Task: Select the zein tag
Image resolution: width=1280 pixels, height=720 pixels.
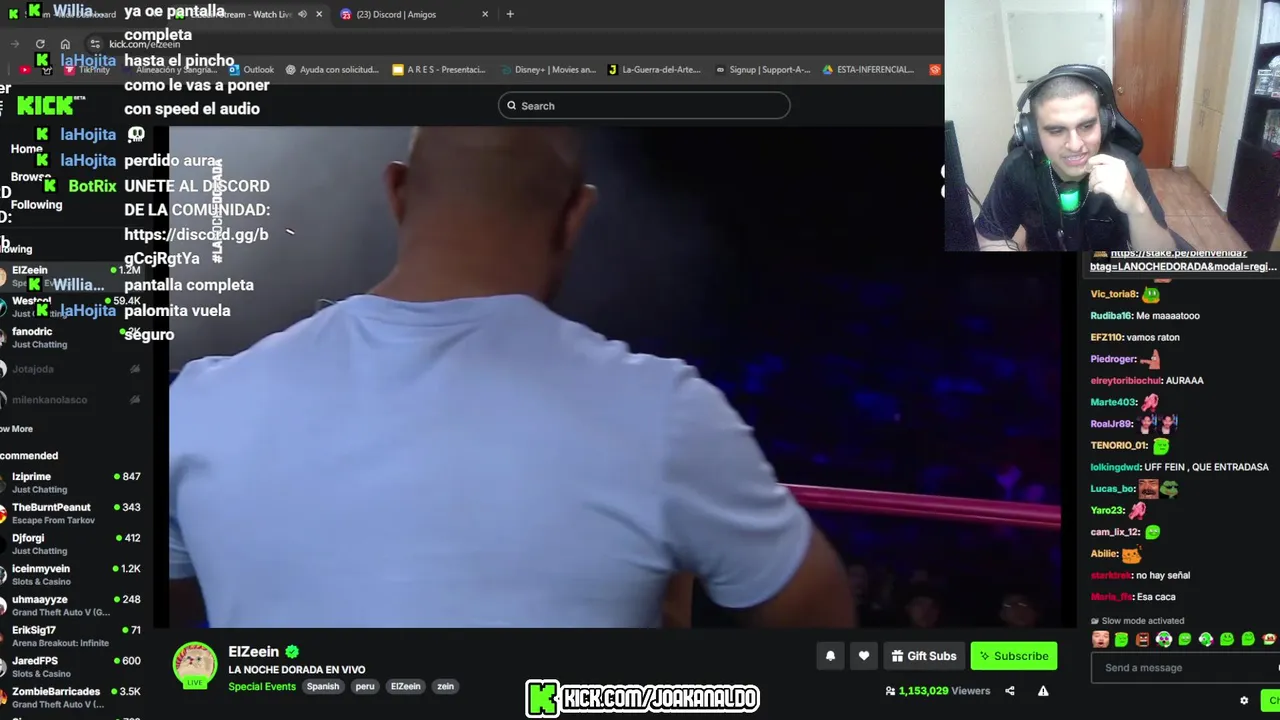Action: (x=445, y=687)
